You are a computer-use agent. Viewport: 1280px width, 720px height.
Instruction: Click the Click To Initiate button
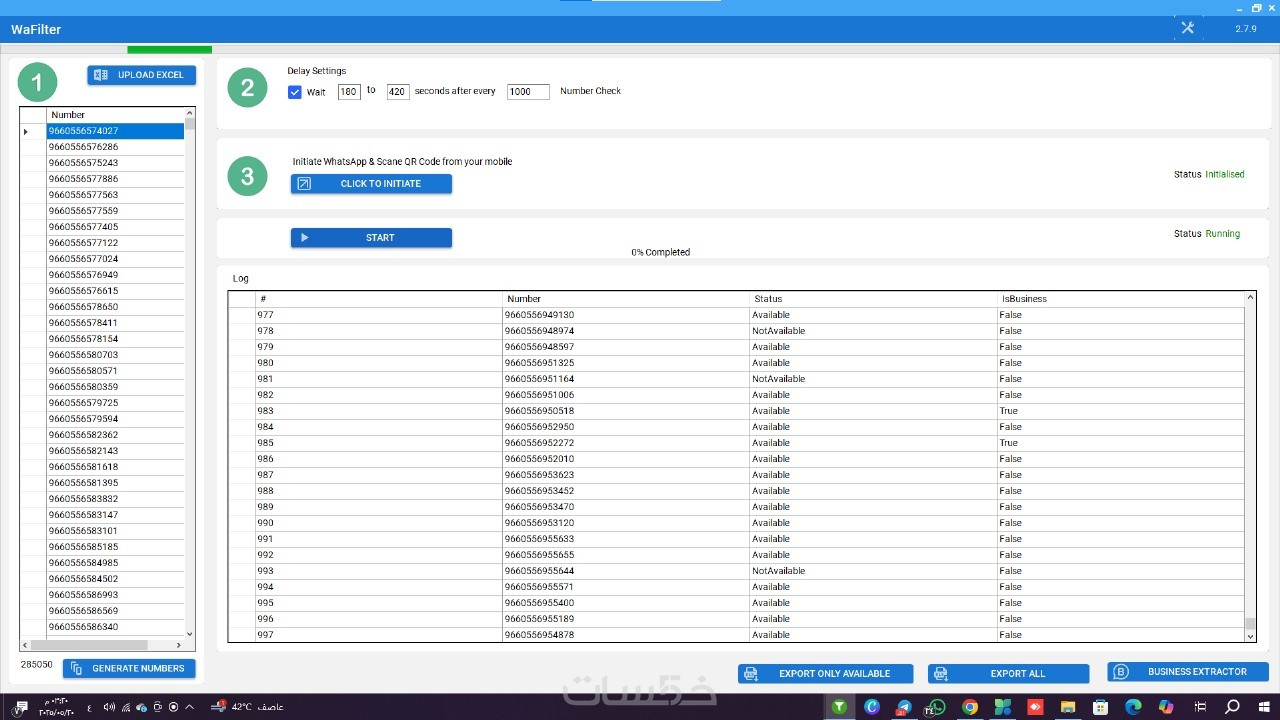tap(371, 184)
